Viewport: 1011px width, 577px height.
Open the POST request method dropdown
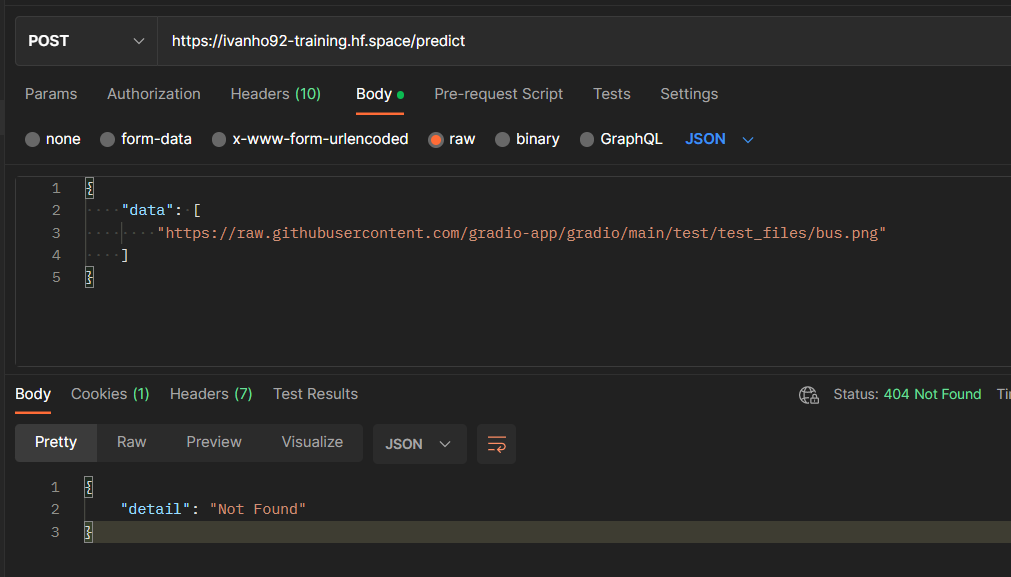point(85,40)
